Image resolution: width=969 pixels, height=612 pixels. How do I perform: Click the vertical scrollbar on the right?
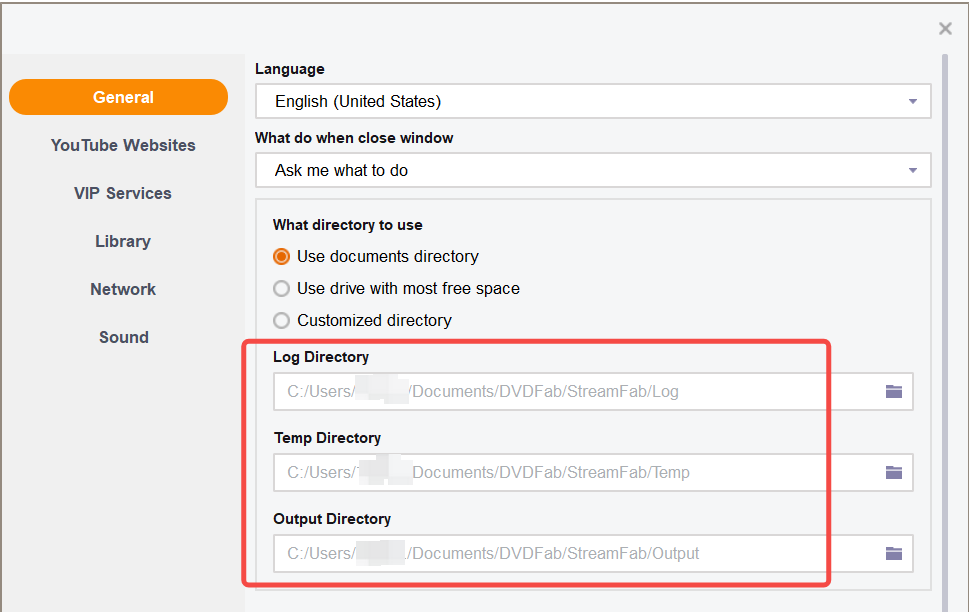945,300
